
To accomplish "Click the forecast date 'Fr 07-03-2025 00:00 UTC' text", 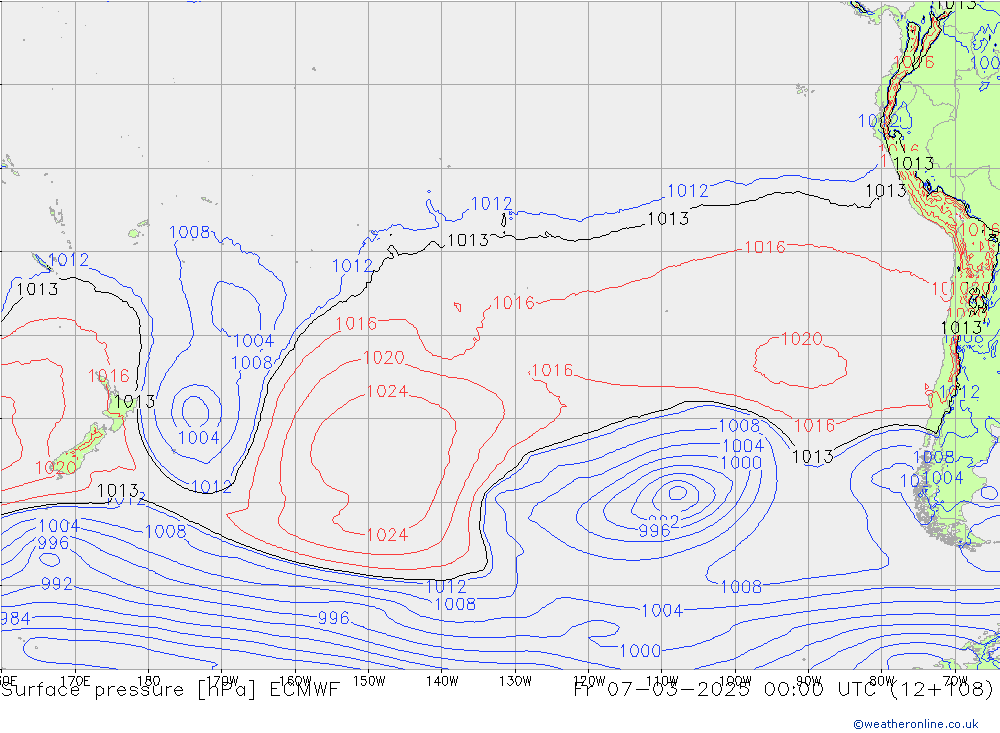I will (727, 690).
